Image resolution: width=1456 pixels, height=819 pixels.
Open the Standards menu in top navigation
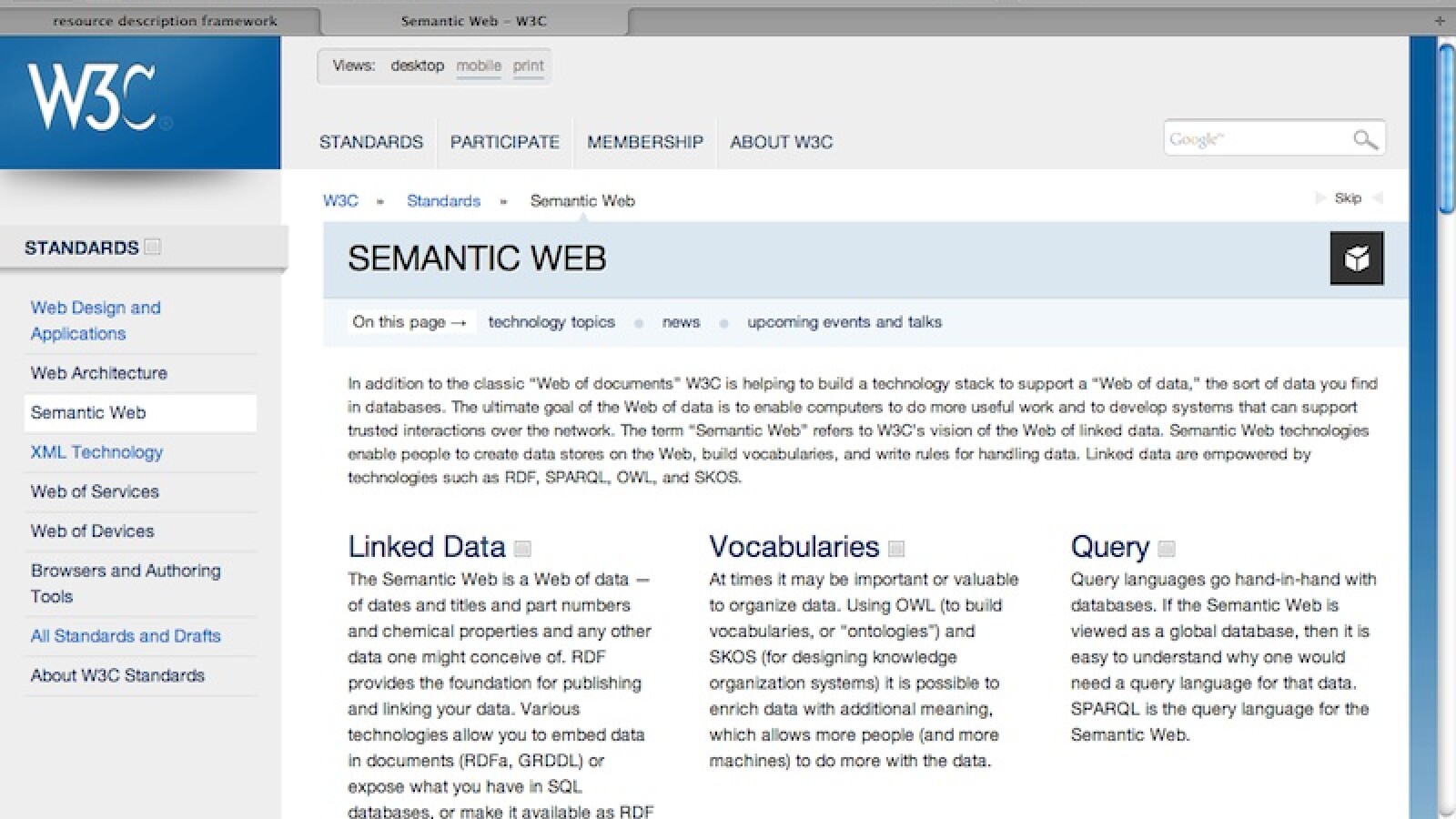pos(370,142)
